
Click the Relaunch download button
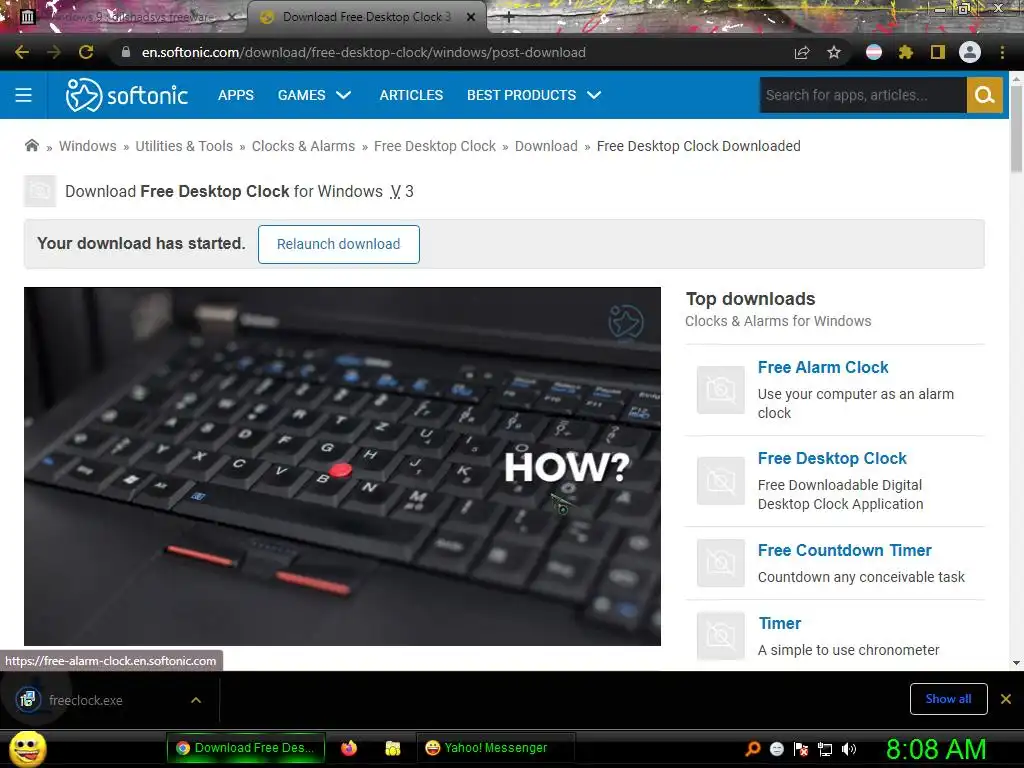click(x=338, y=244)
